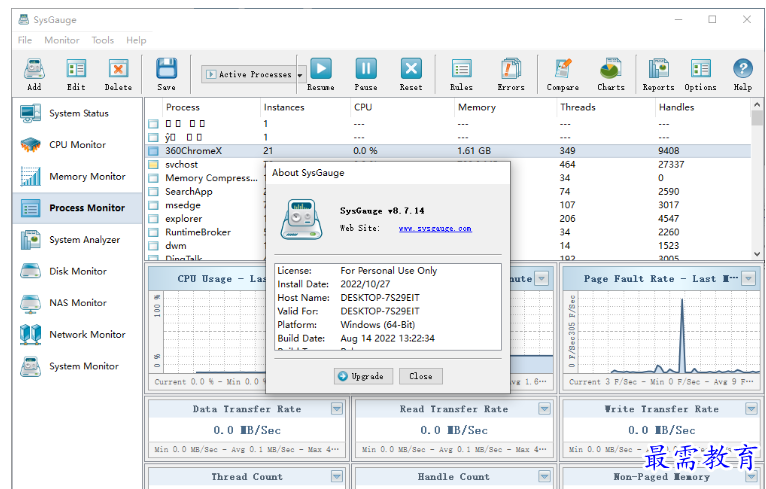Screen dimensions: 766x489
Task: Close the About SysGauge dialog
Action: tap(421, 376)
